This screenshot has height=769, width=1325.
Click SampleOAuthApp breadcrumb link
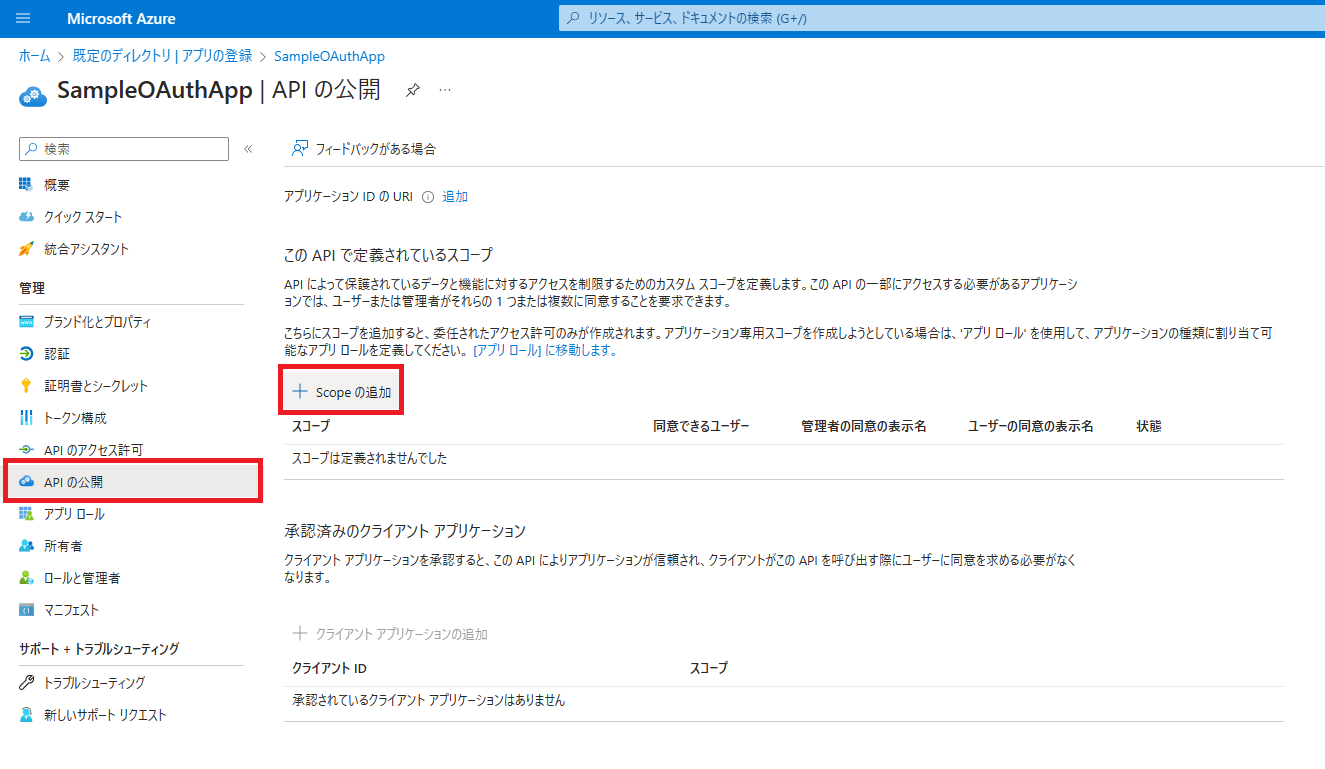tap(329, 56)
